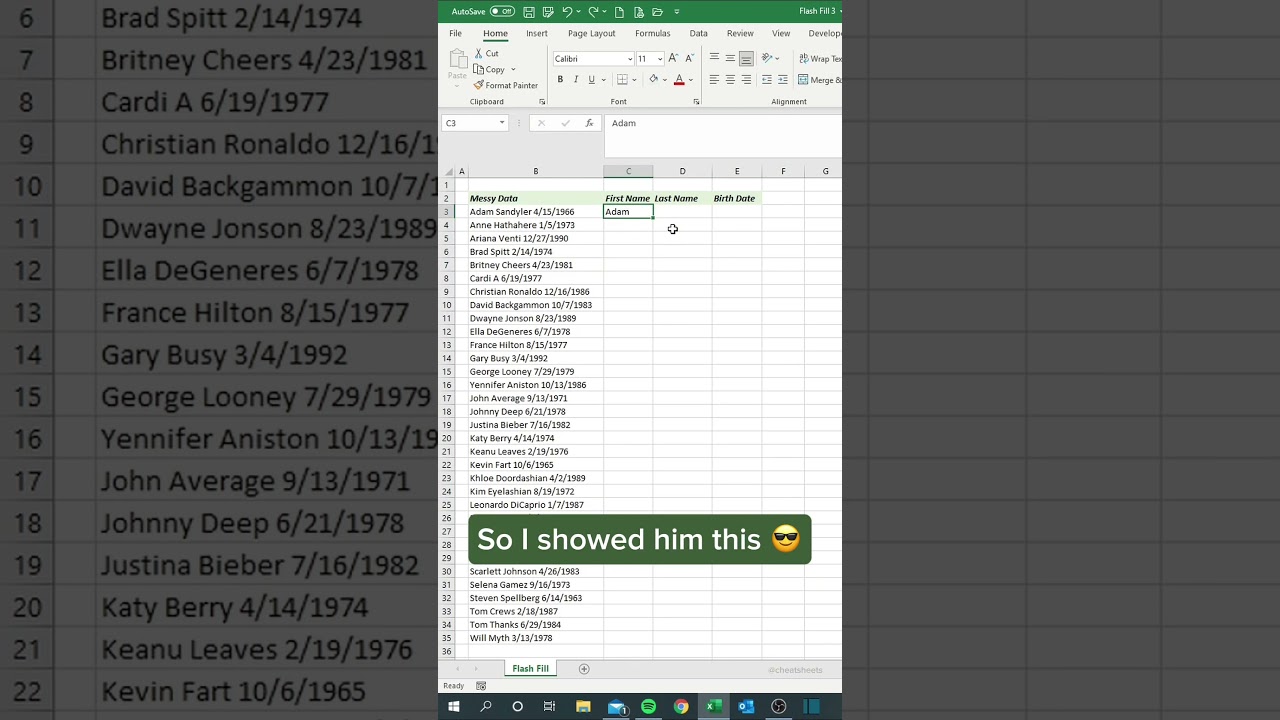Expand the Copy options arrow
1280x720 pixels.
point(513,70)
